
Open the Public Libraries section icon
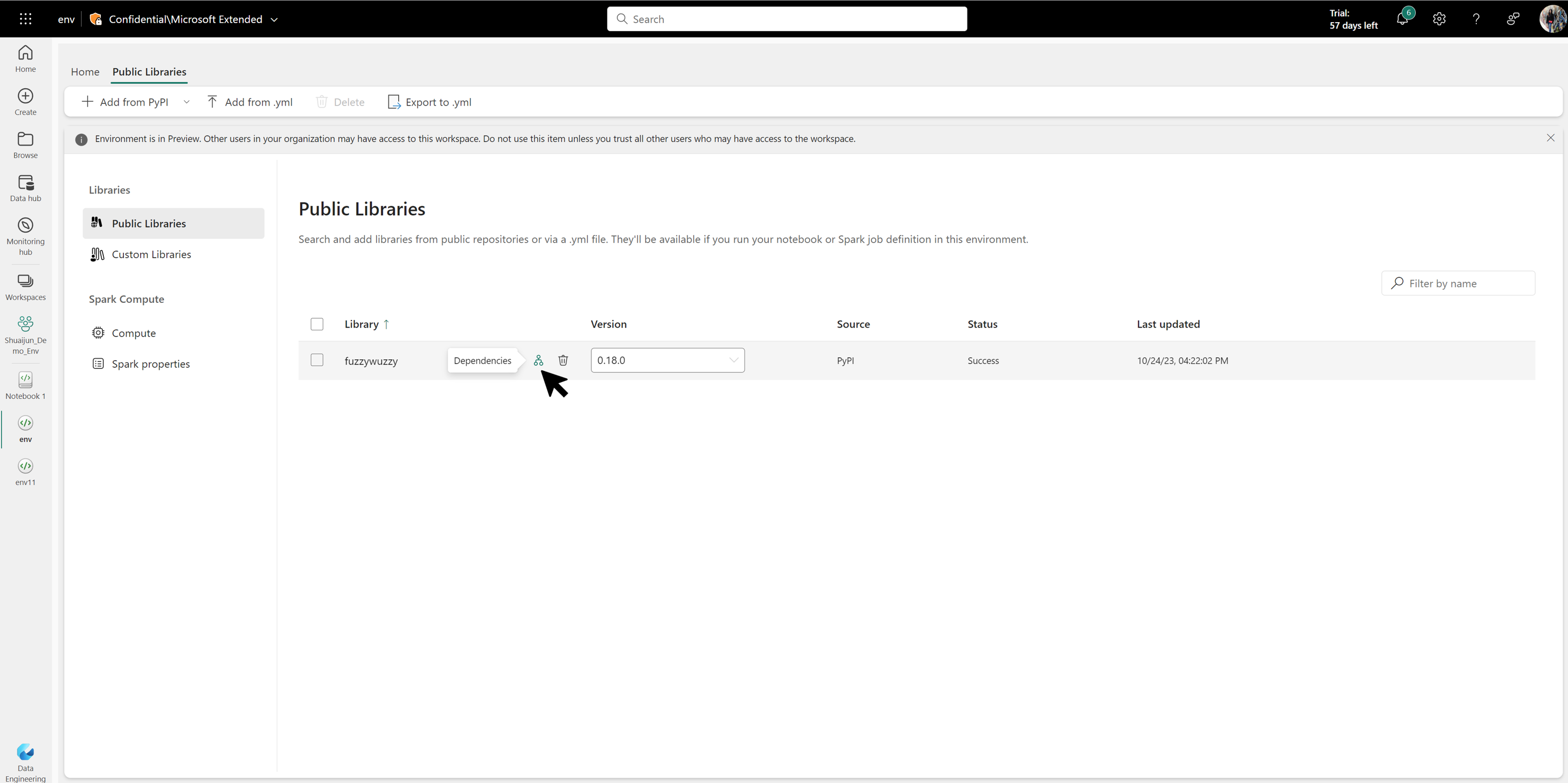(97, 222)
